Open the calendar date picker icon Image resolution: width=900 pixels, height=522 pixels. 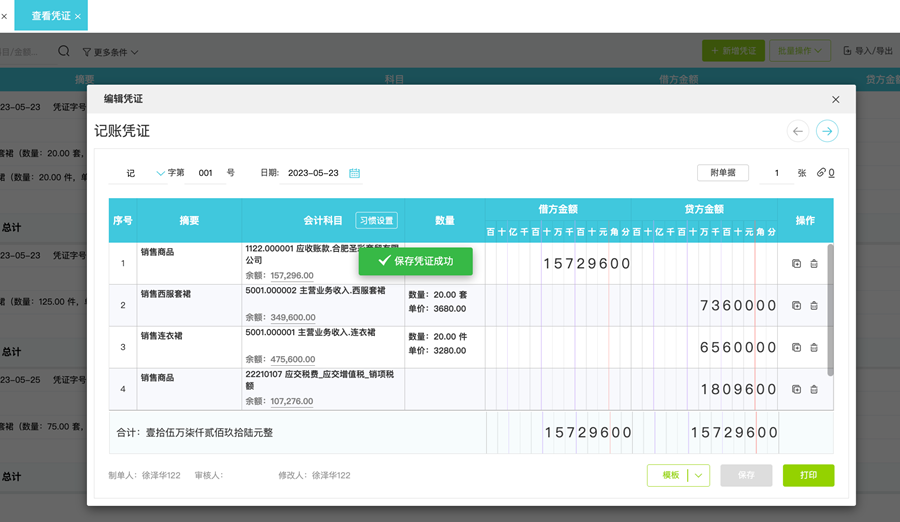point(355,173)
